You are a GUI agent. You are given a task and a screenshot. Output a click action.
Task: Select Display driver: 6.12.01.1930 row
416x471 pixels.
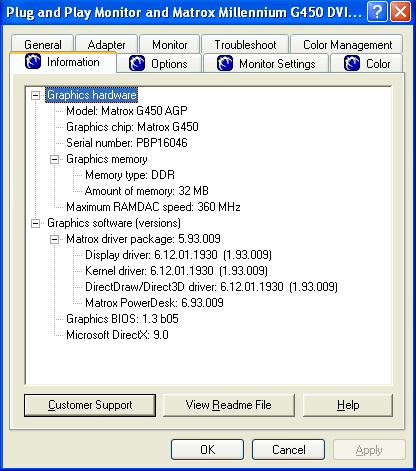coord(178,255)
